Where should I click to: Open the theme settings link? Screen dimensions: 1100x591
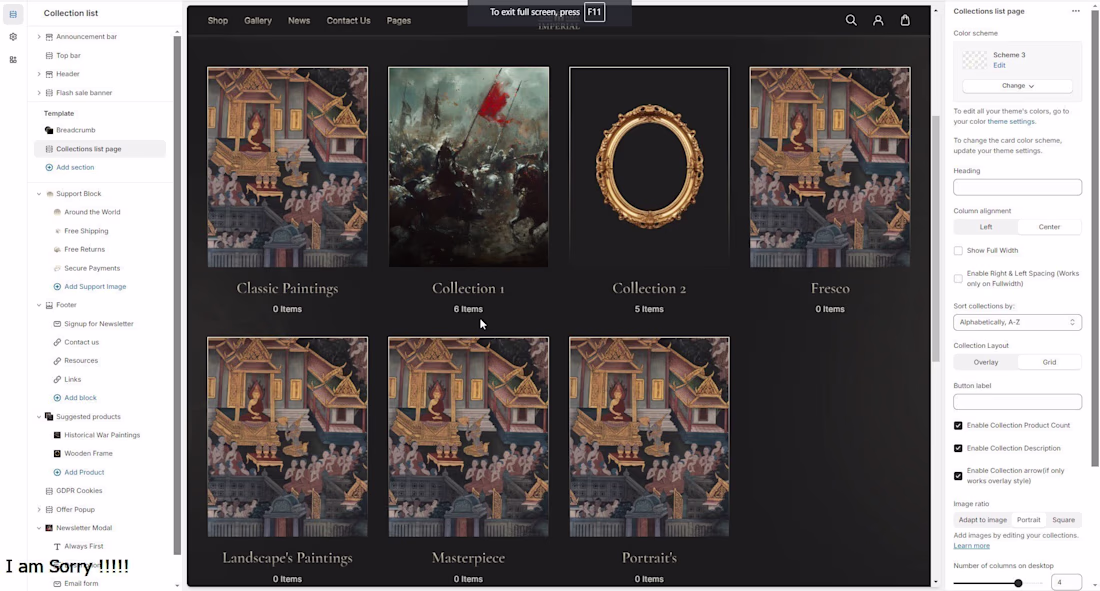pyautogui.click(x=1011, y=121)
